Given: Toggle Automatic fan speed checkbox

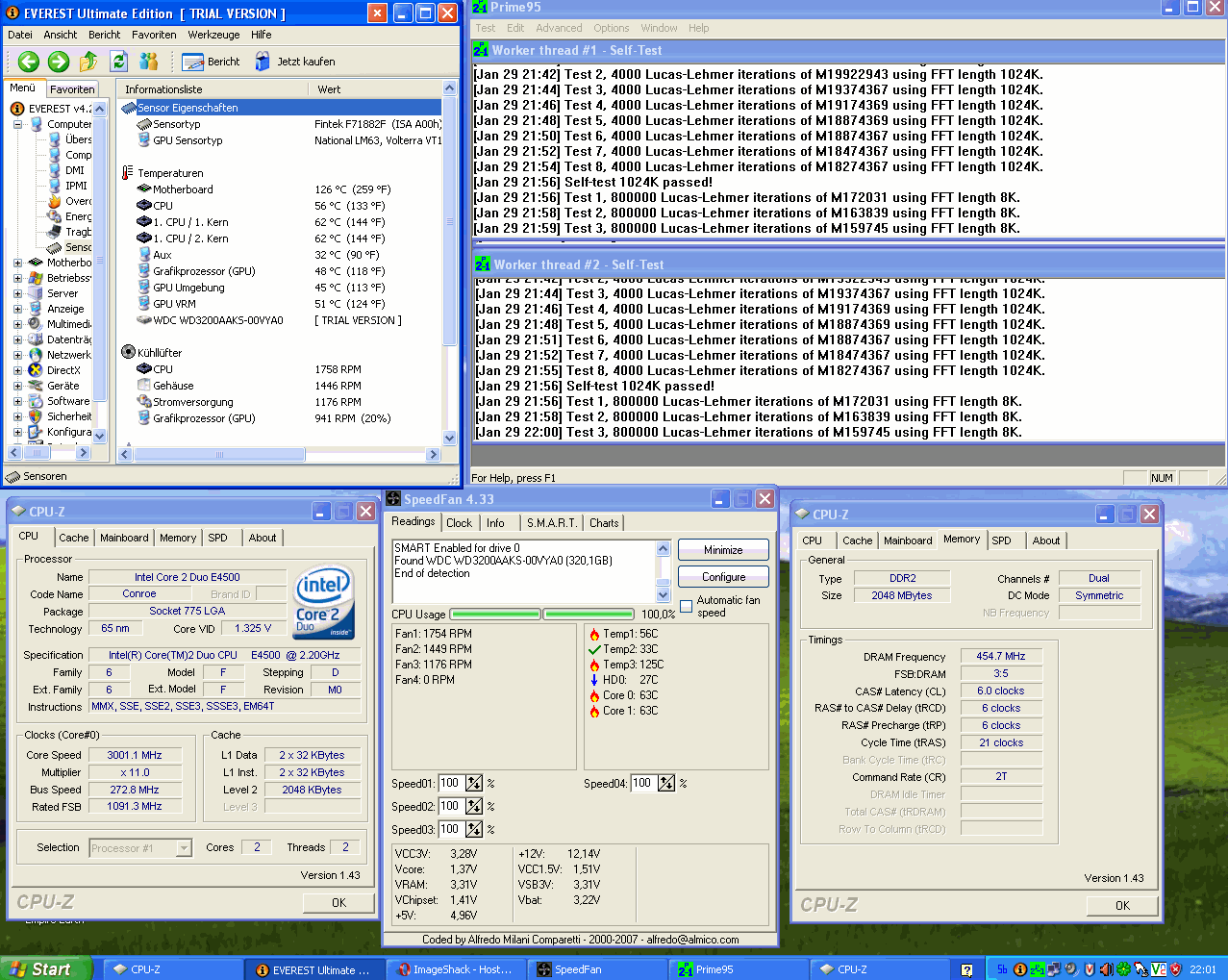Looking at the screenshot, I should tap(687, 606).
